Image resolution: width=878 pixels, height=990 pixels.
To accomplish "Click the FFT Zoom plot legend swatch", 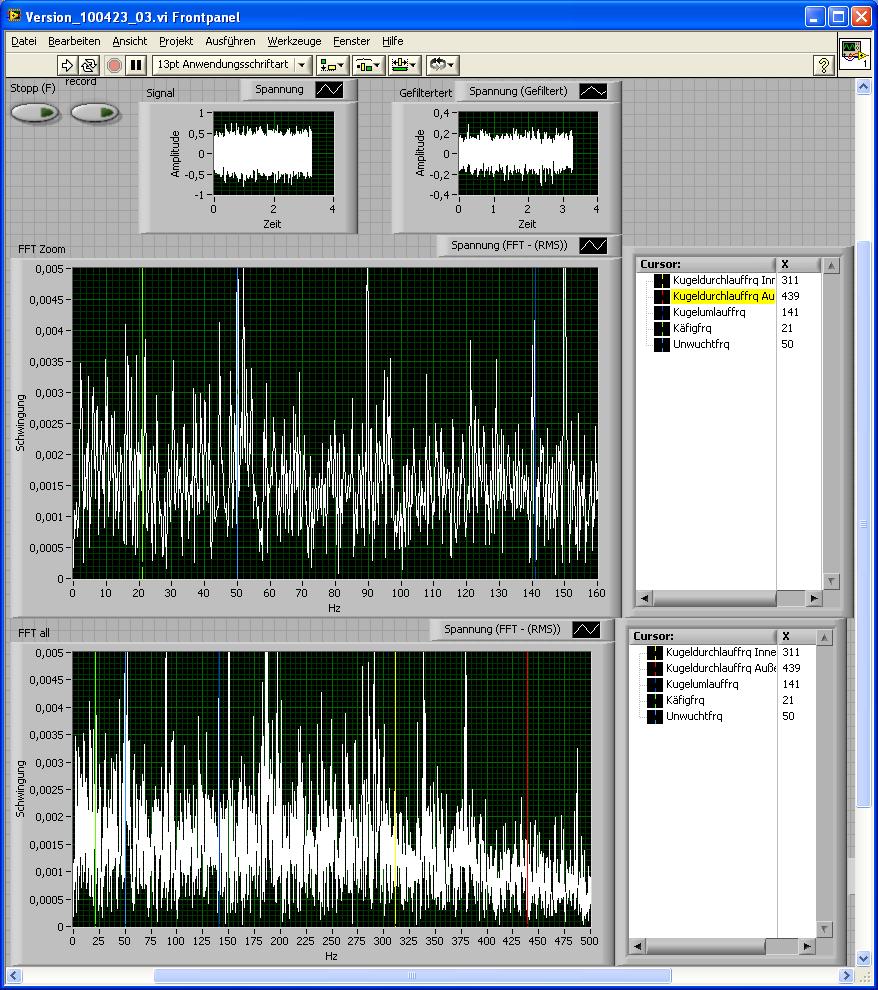I will point(593,245).
